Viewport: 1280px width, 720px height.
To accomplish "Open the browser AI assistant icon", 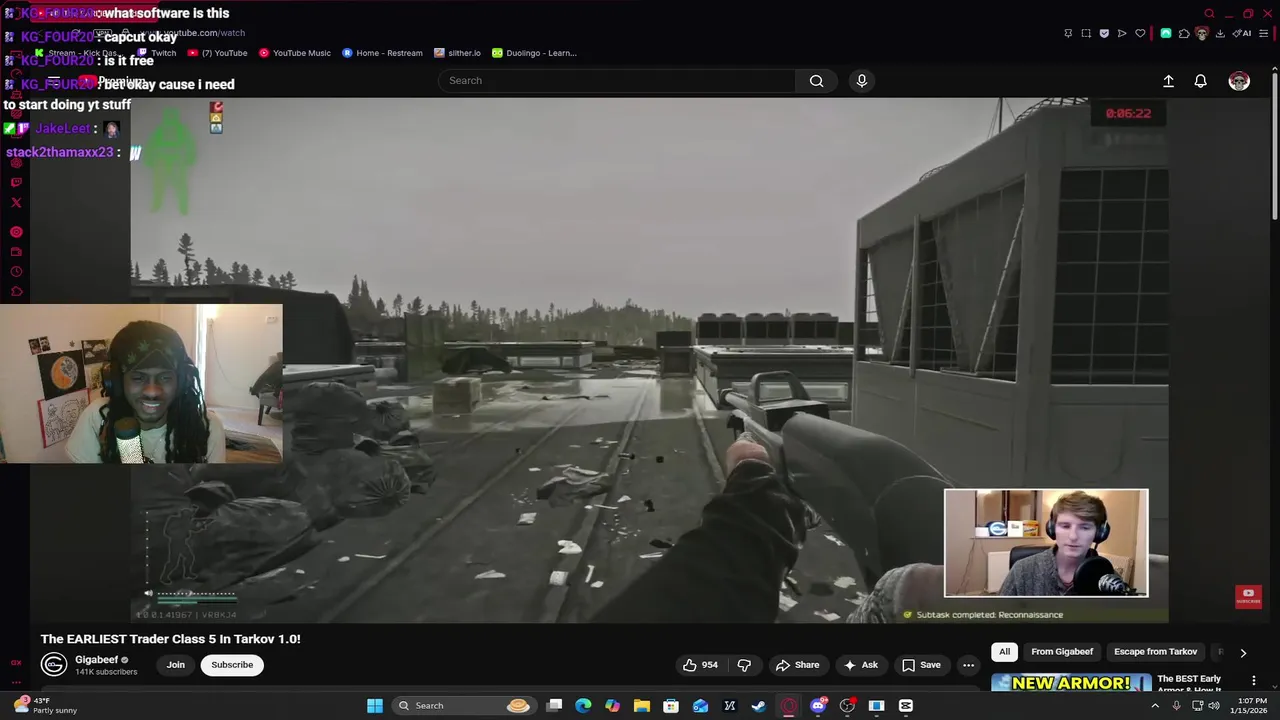I will (x=1243, y=33).
